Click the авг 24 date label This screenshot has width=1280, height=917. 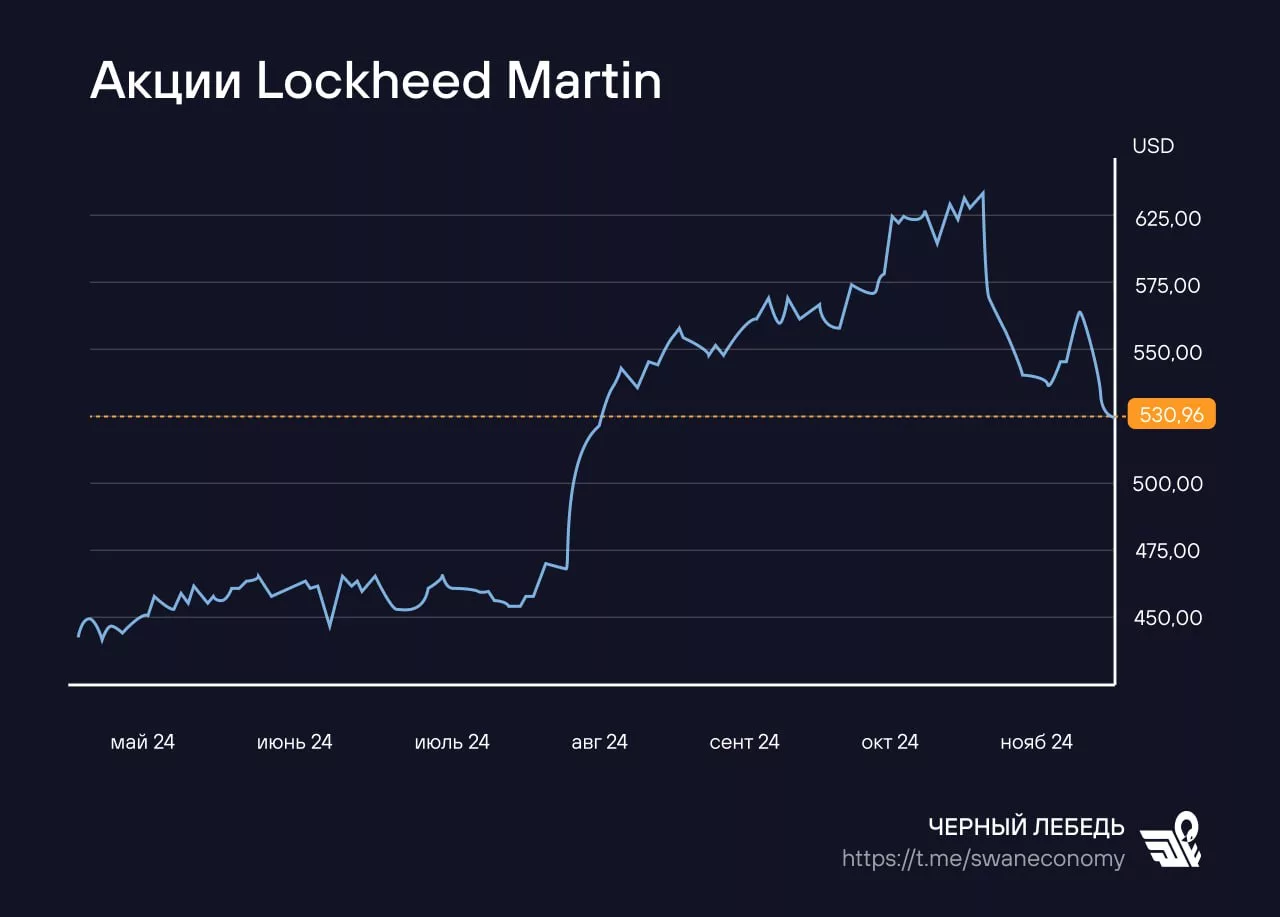[x=599, y=742]
